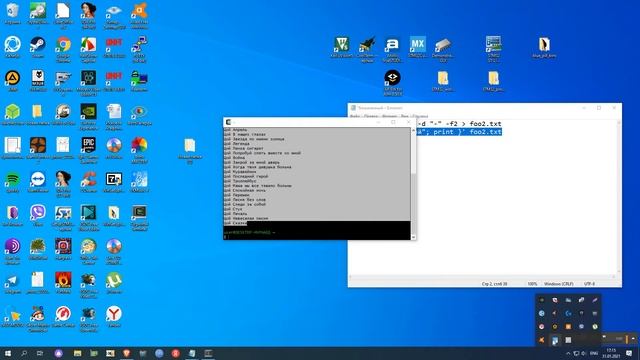Click the terminal prompt input line
The width and height of the screenshot is (640, 360).
pyautogui.click(x=317, y=237)
